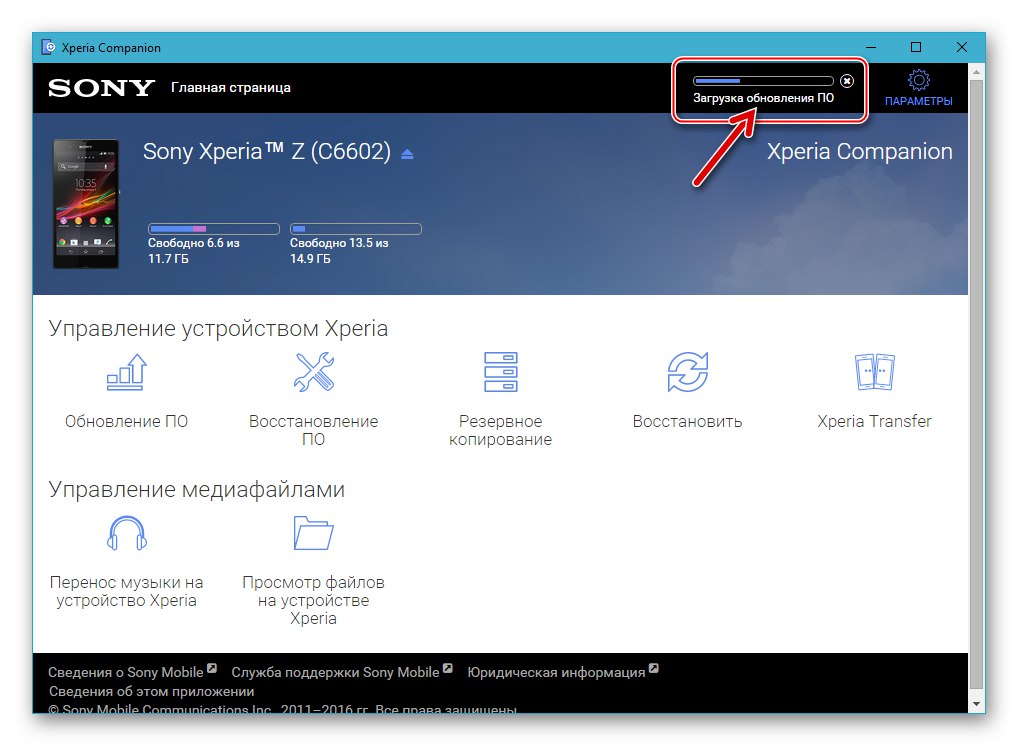Click the Xperia Companion icon in title bar
1018x746 pixels.
point(47,47)
